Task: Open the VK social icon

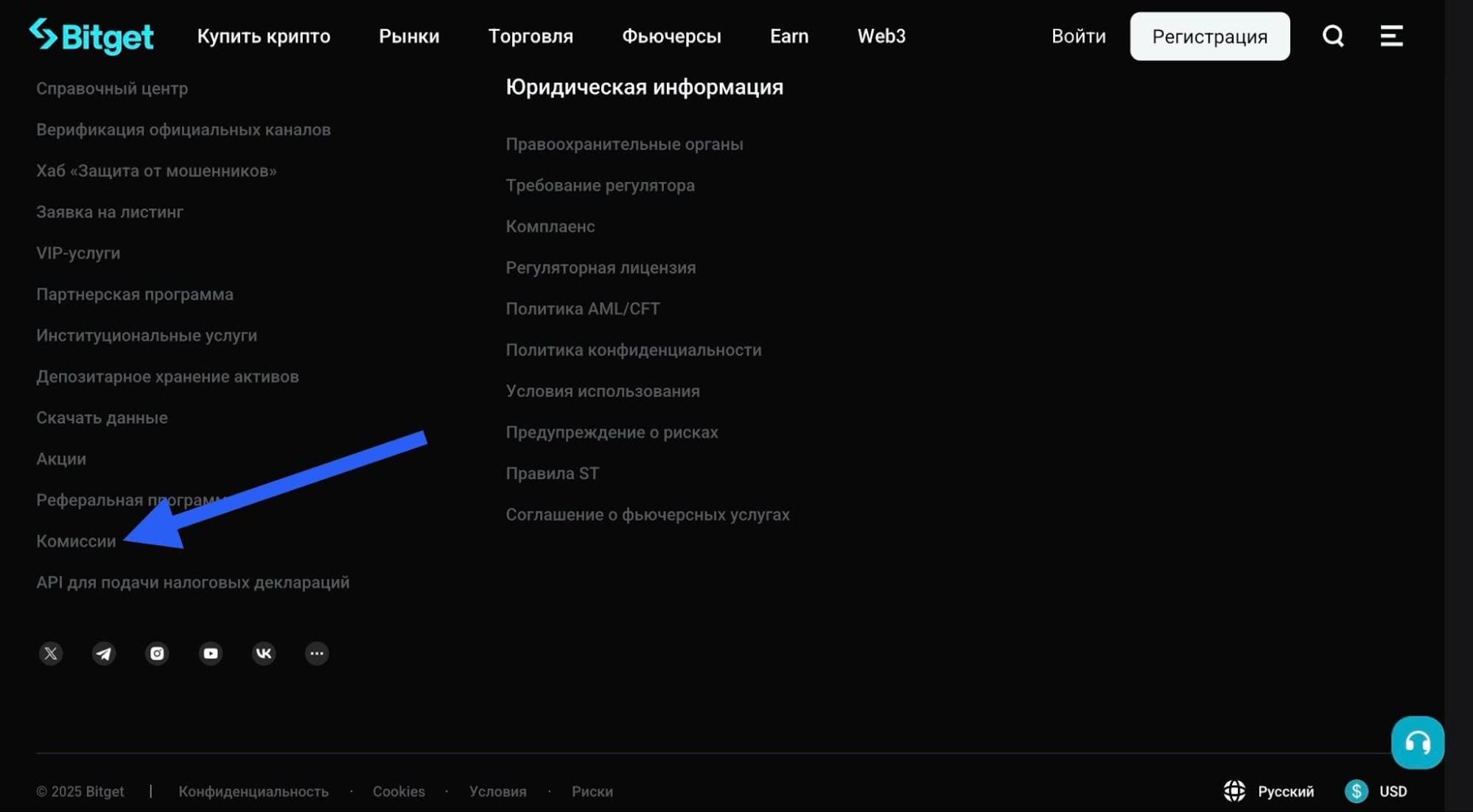Action: coord(264,653)
